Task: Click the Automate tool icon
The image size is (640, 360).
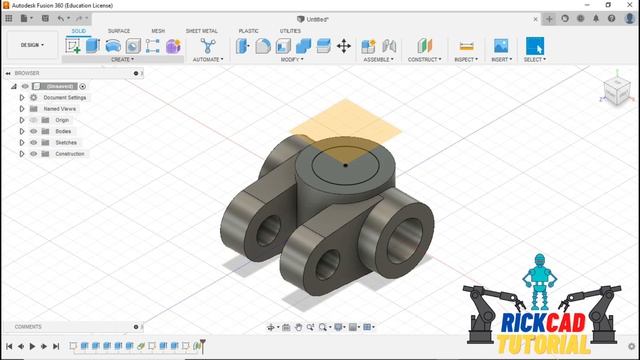Action: click(208, 46)
